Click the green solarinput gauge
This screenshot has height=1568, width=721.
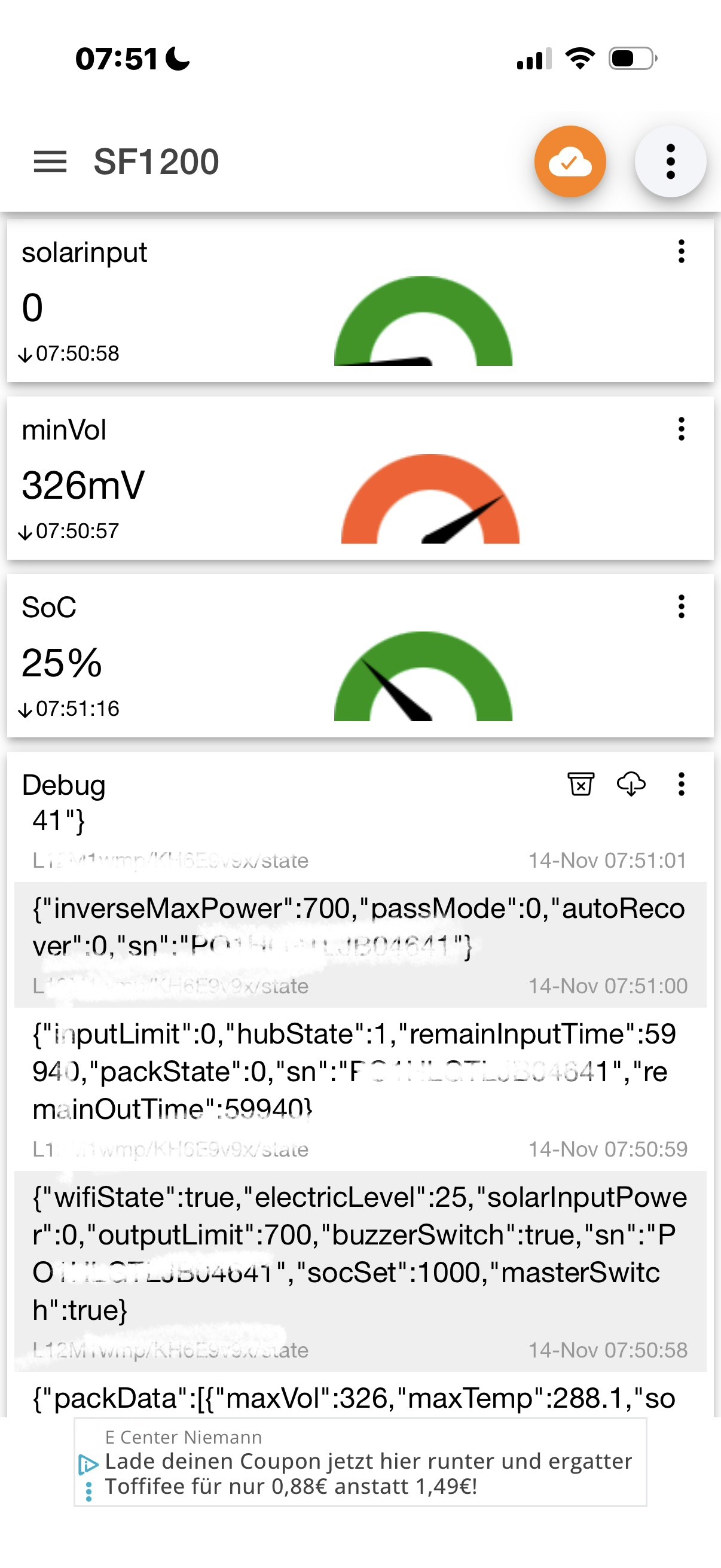(x=423, y=322)
